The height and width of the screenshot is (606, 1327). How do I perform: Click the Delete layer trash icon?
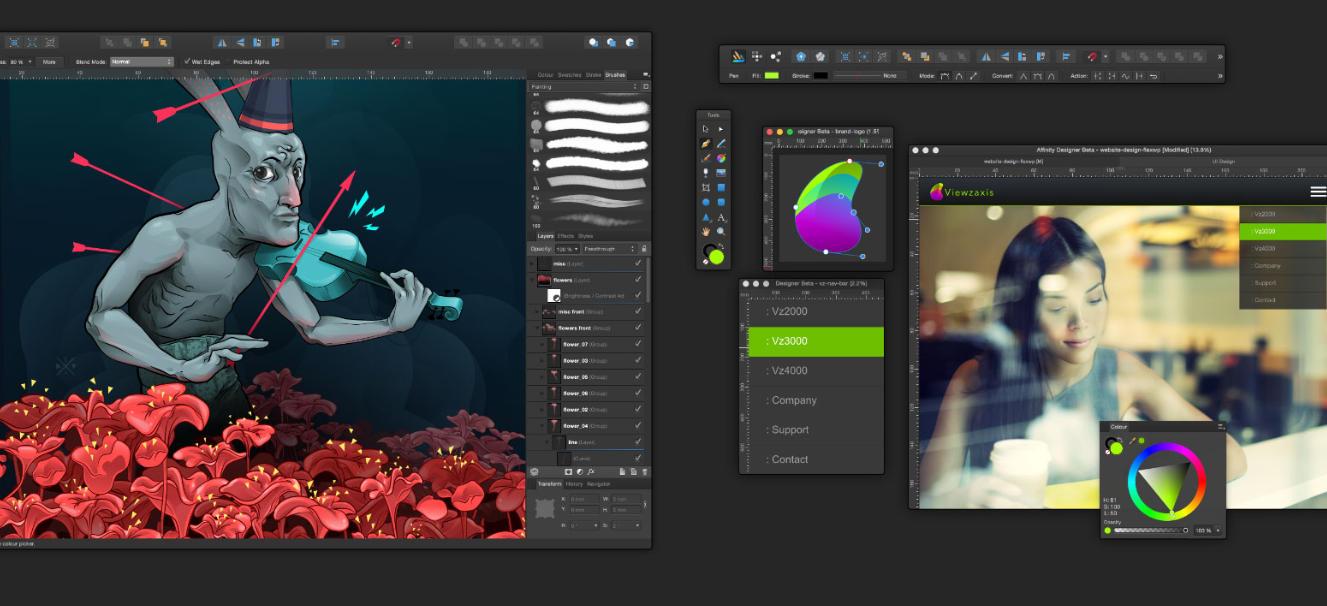(645, 471)
